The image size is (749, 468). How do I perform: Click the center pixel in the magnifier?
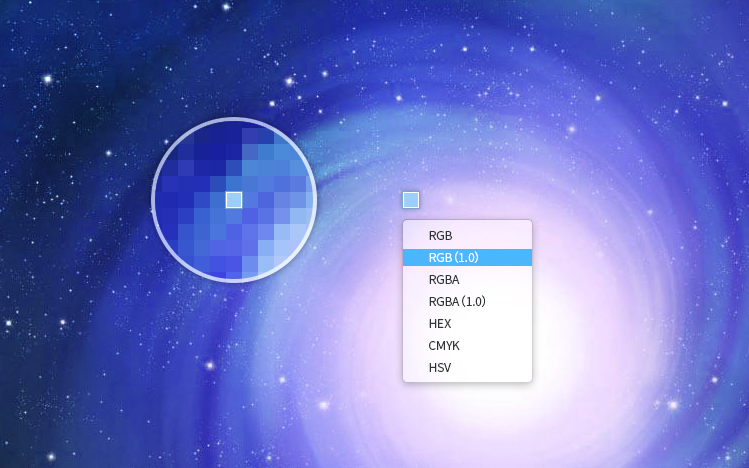click(234, 200)
